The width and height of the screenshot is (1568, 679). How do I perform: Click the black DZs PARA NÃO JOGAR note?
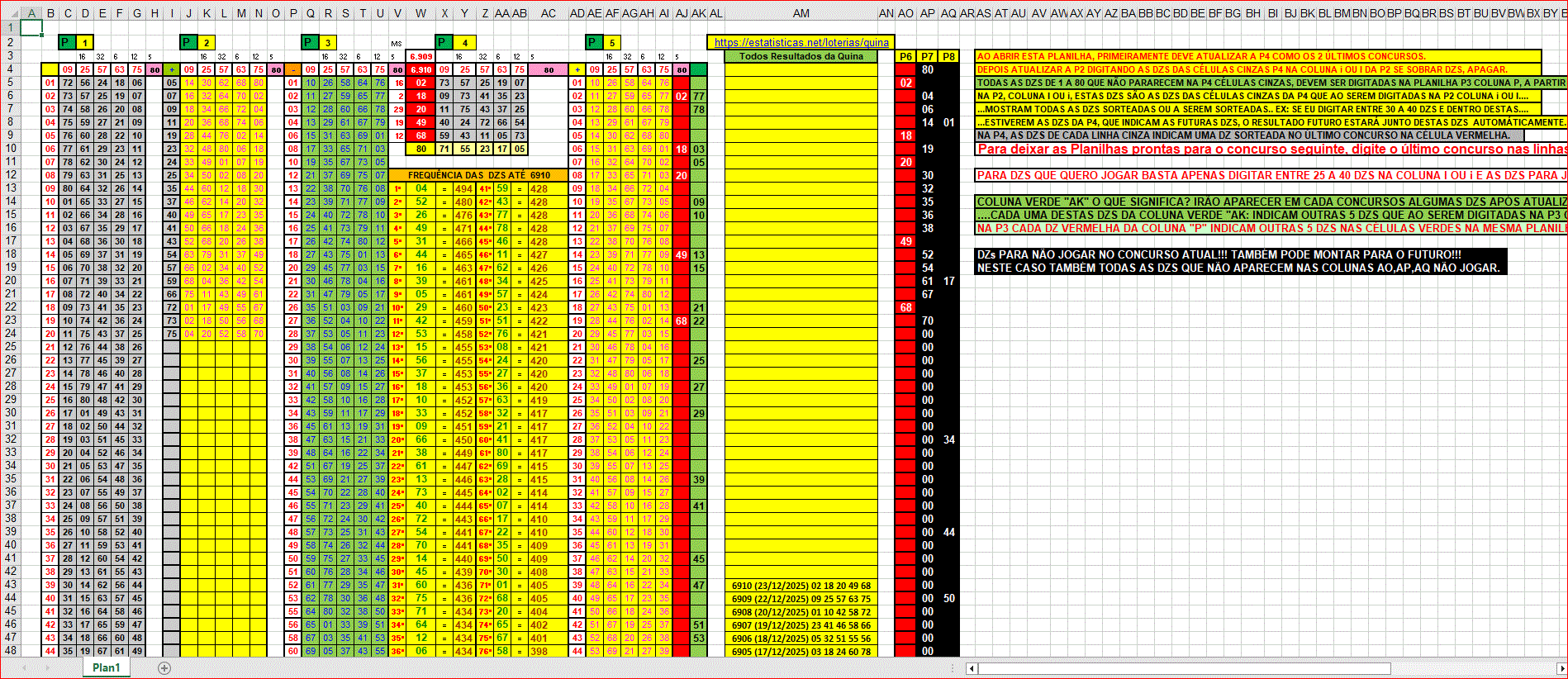[1238, 261]
